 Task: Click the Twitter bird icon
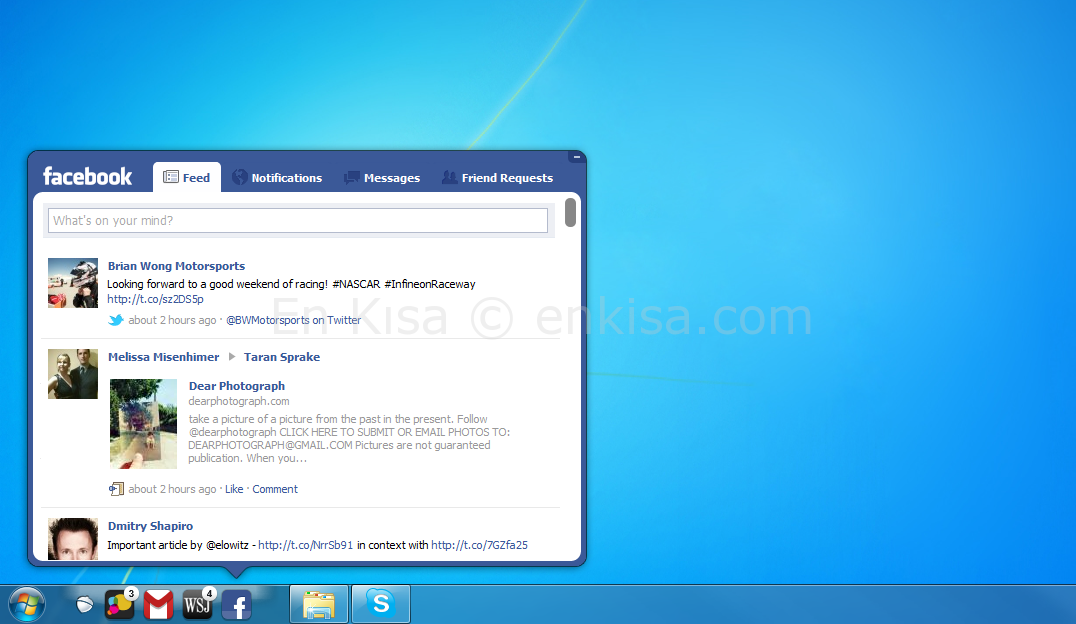tap(116, 320)
